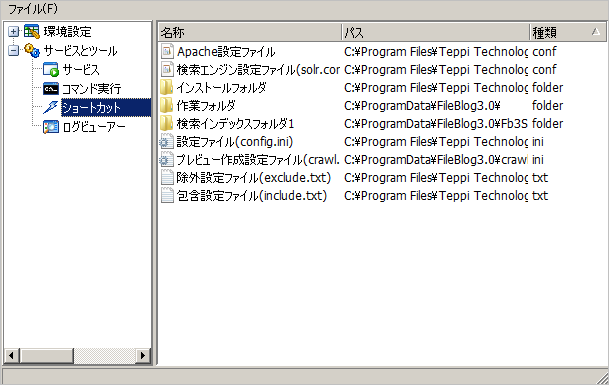Viewport: 609px width, 385px height.
Task: Sort by 種類 column header
Action: 567,32
